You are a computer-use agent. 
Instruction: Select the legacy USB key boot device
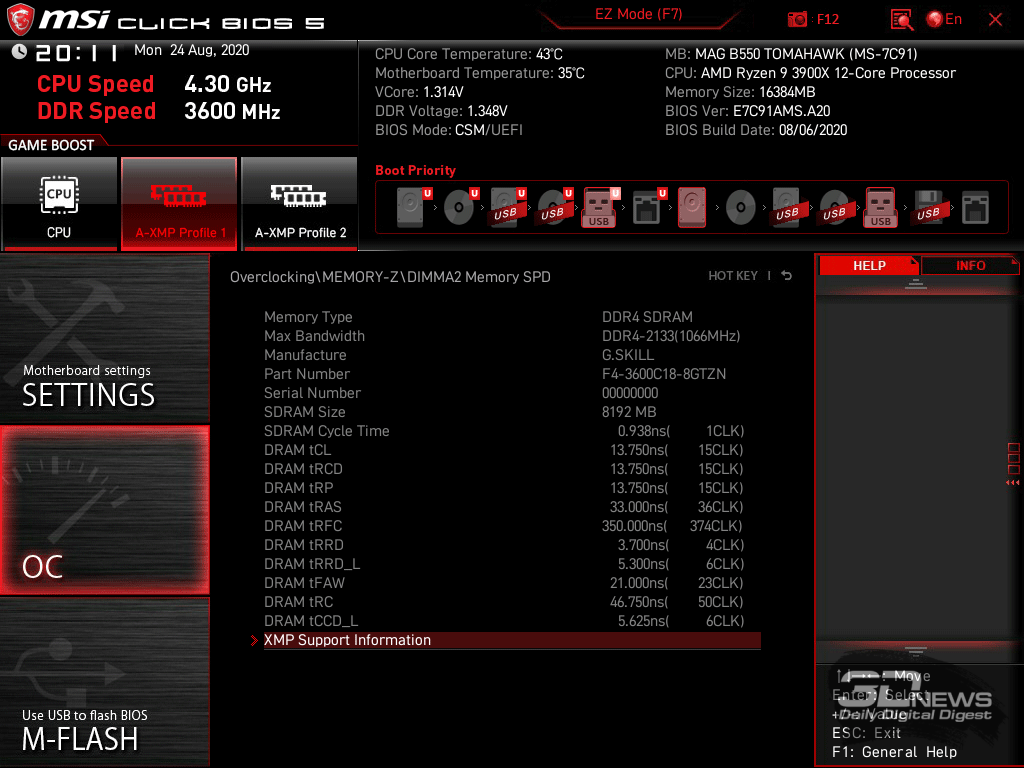coord(881,207)
